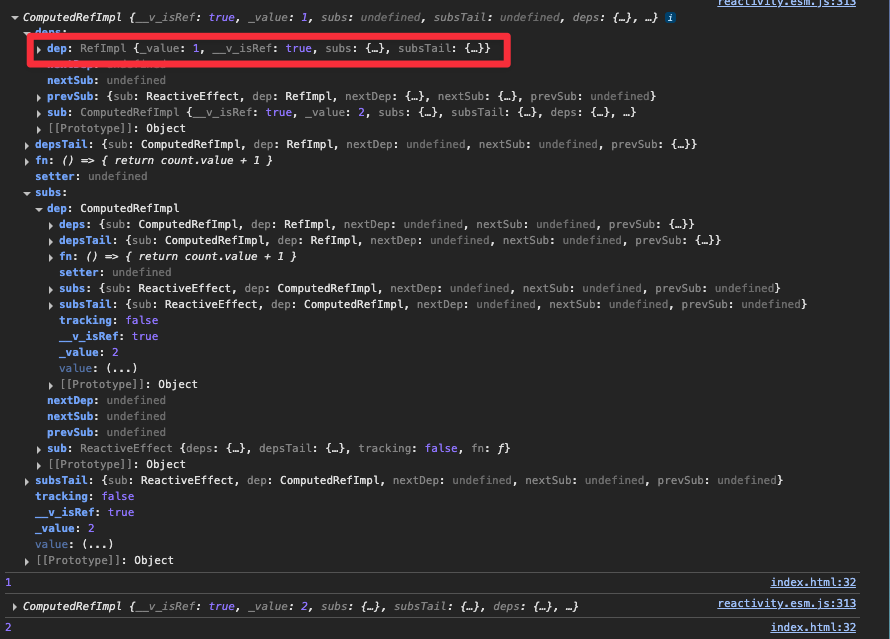Expand nested subsTail inside dep: ComputedRefImpl
Image resolution: width=890 pixels, height=639 pixels.
[51, 305]
